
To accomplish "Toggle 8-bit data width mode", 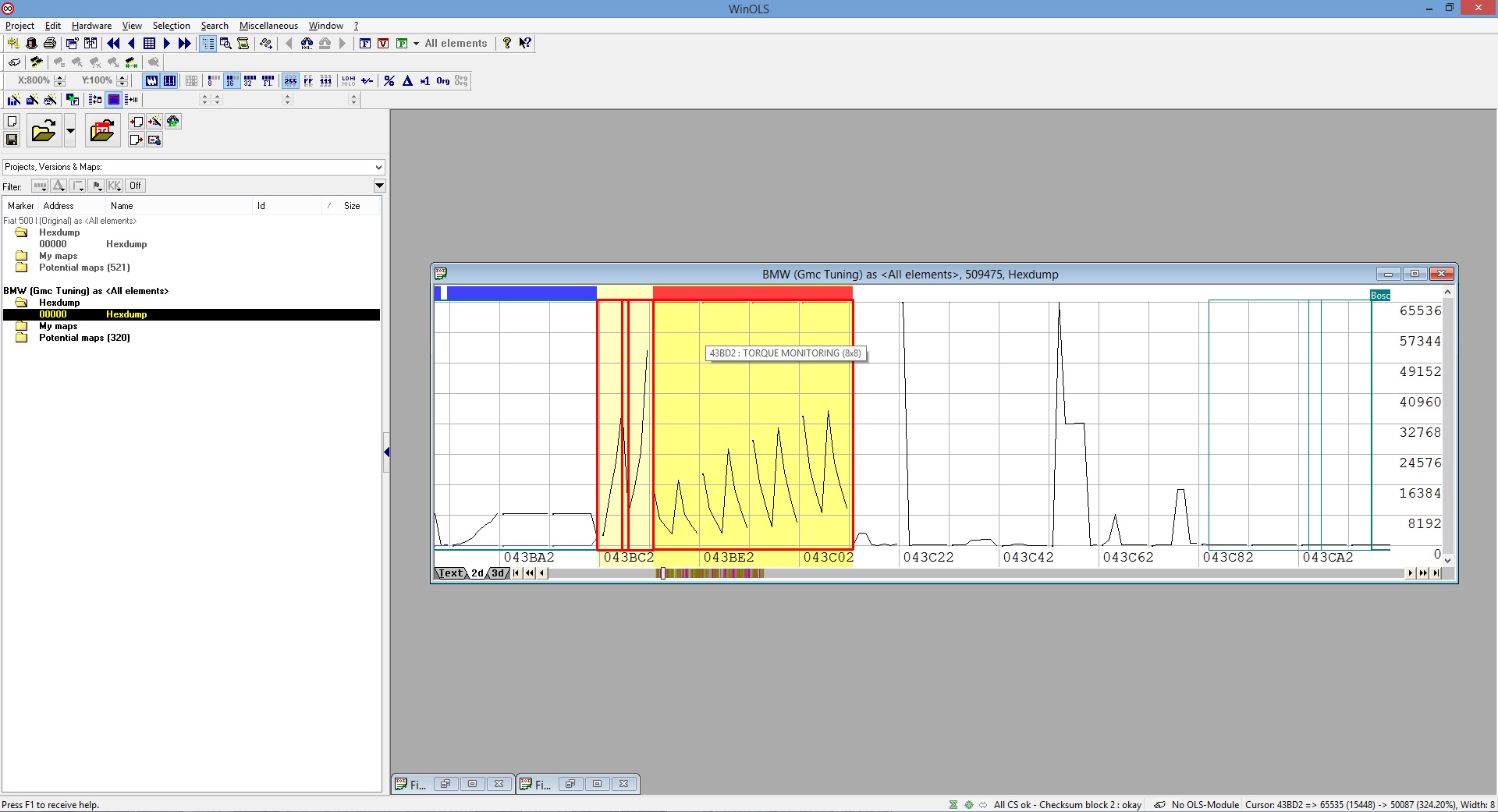I will click(213, 80).
